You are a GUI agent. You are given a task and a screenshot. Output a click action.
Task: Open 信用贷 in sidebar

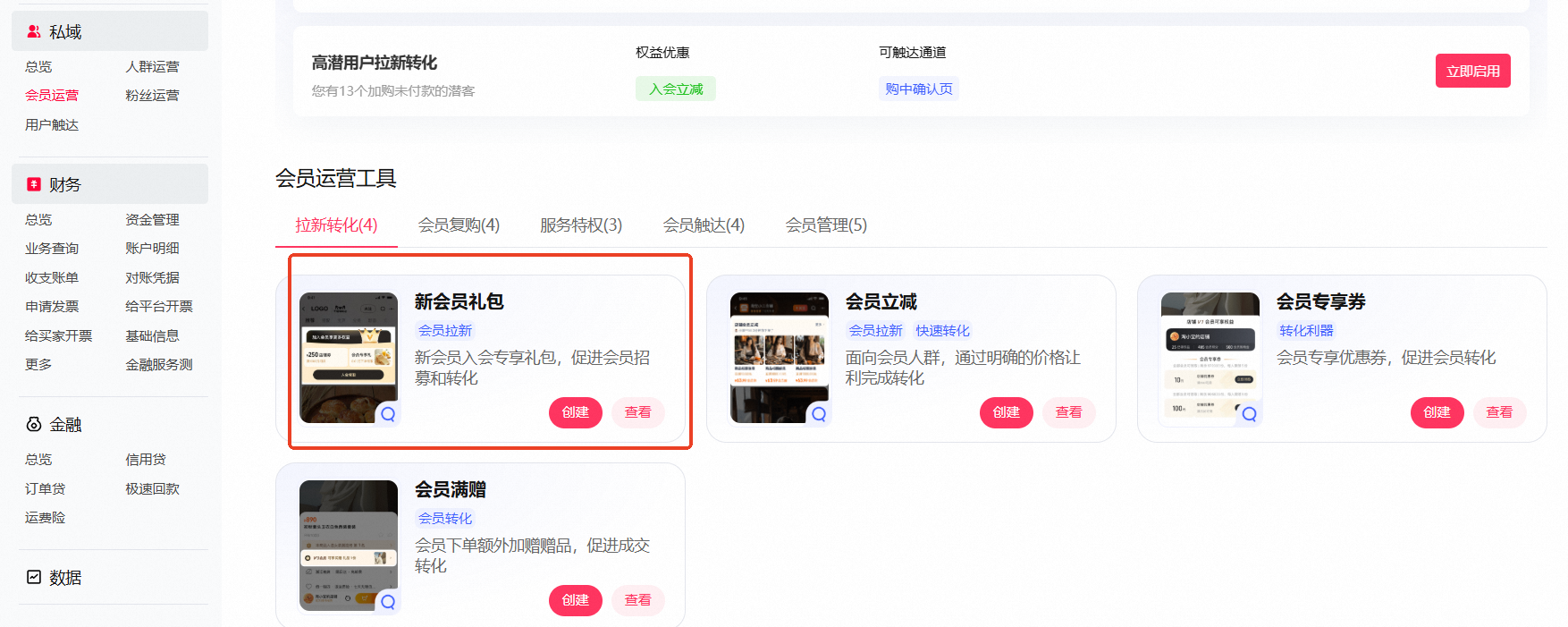point(146,460)
